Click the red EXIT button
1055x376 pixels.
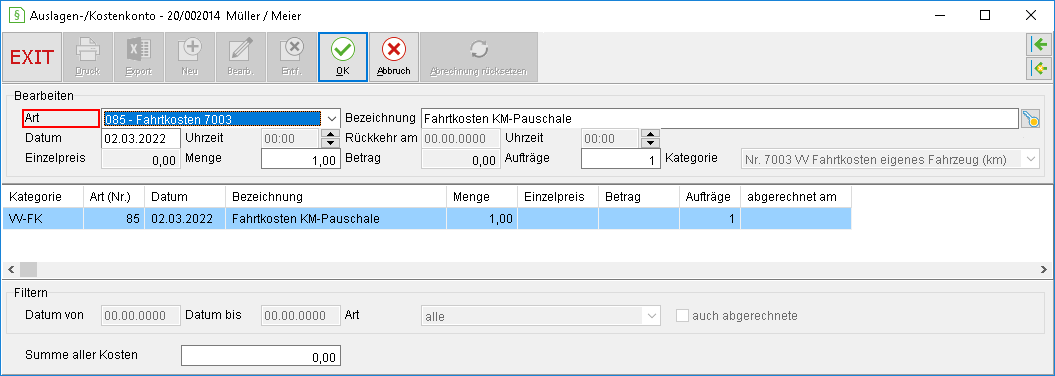pos(32,57)
